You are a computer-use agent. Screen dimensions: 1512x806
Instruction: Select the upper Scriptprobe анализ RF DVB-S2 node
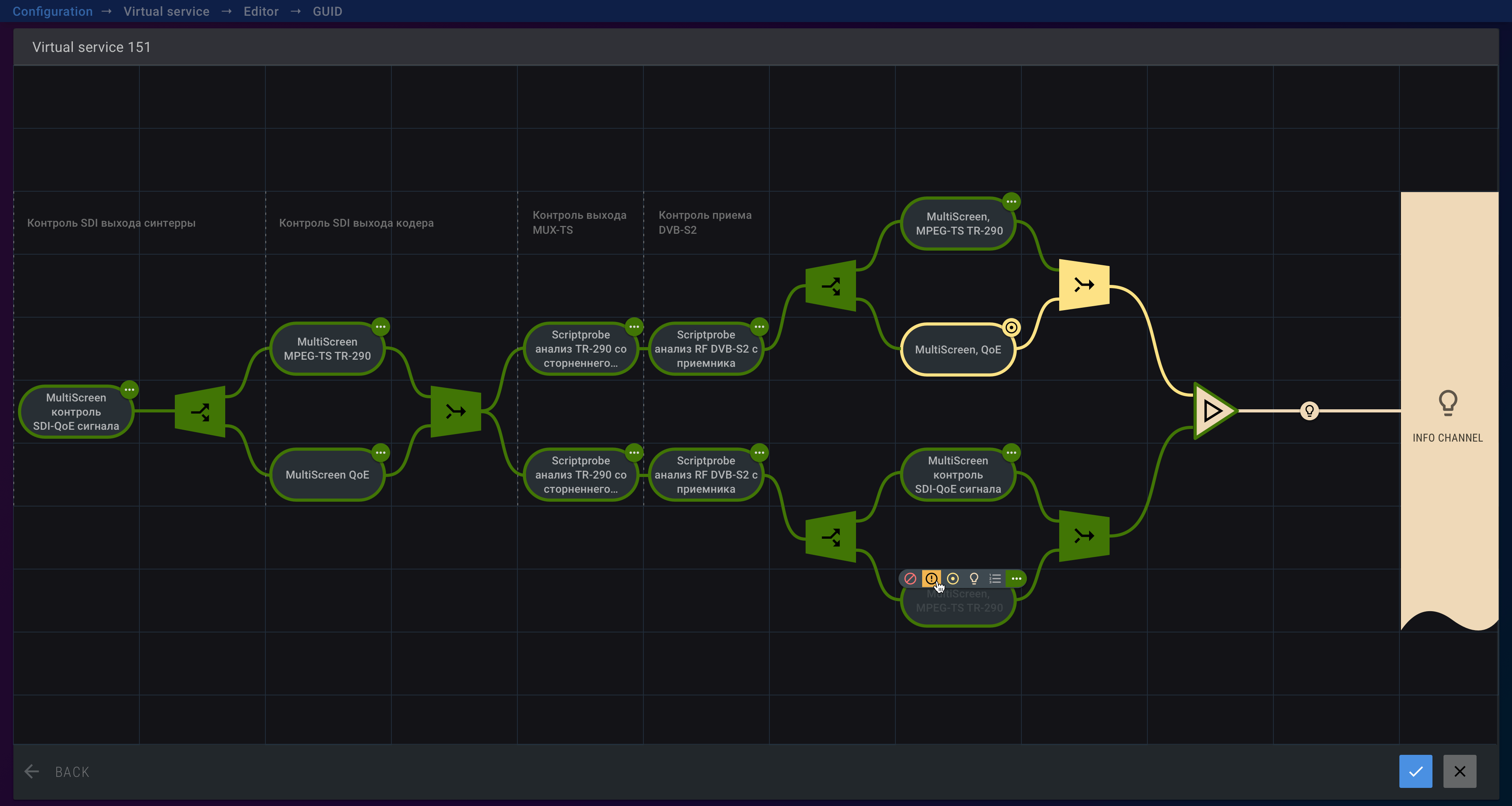(706, 349)
